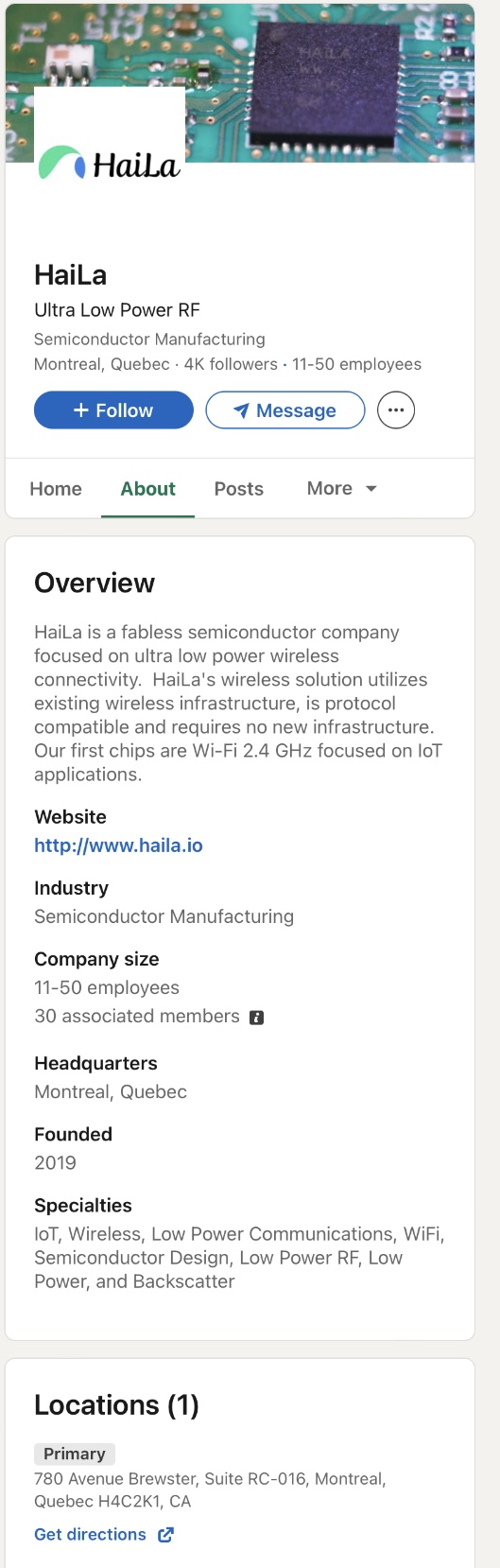Click the 30 associated members text

[137, 1017]
